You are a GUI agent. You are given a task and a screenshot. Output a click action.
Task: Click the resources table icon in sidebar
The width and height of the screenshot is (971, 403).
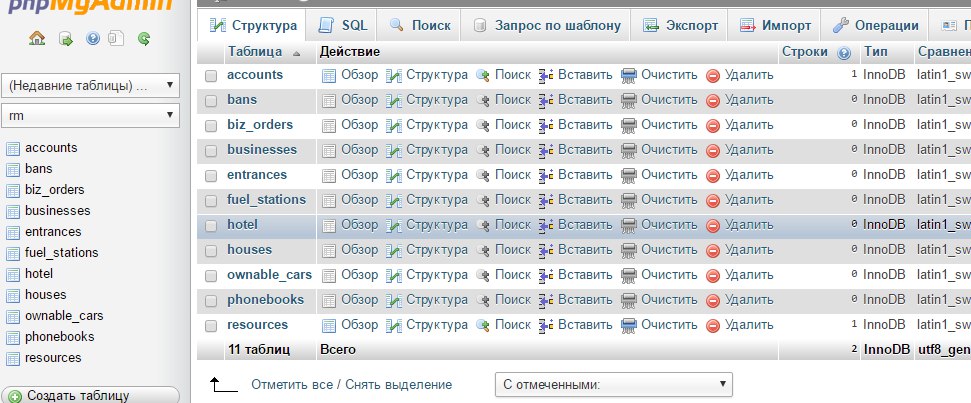tap(13, 358)
